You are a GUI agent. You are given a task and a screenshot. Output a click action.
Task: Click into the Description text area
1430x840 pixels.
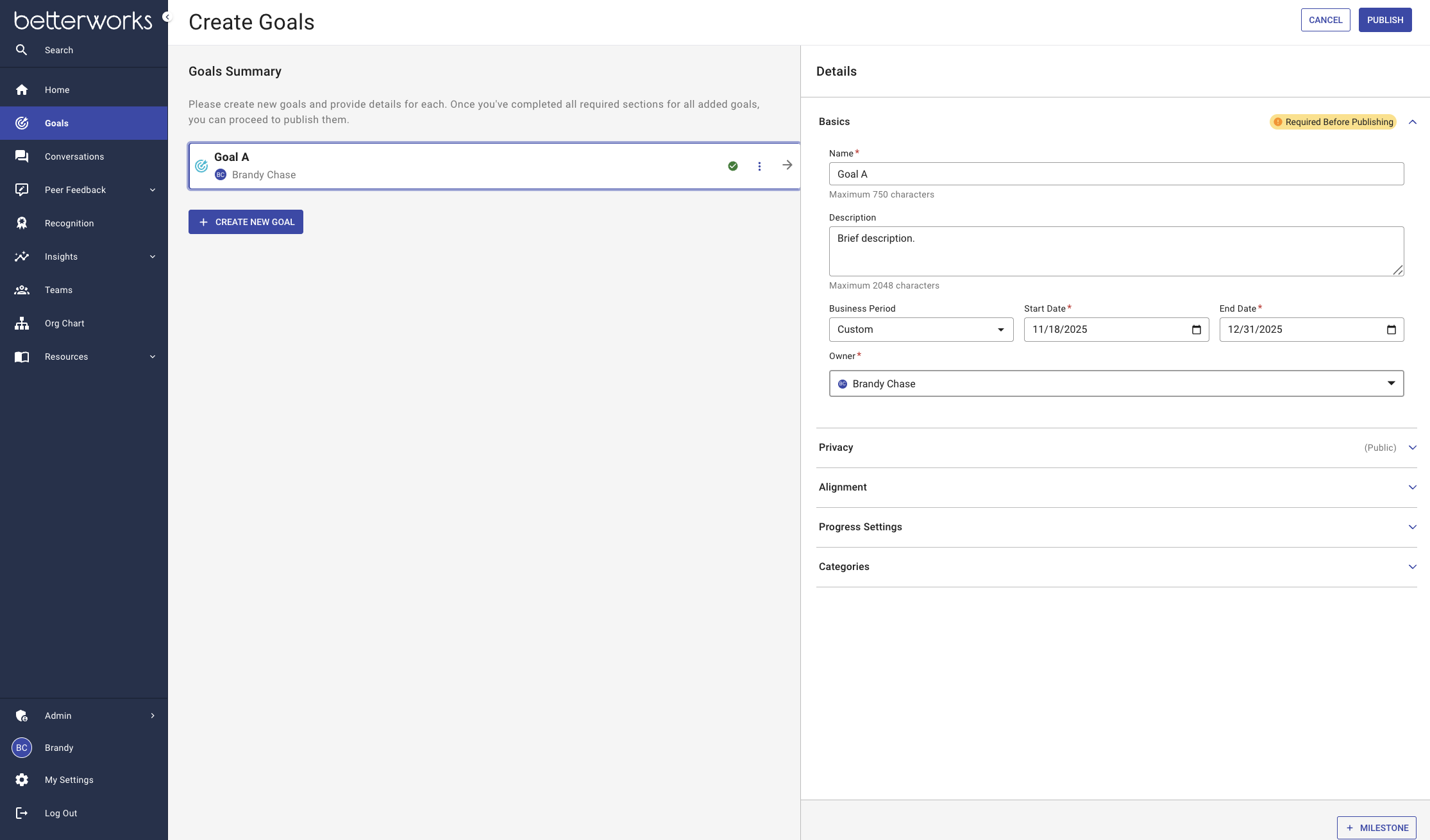(x=1116, y=251)
